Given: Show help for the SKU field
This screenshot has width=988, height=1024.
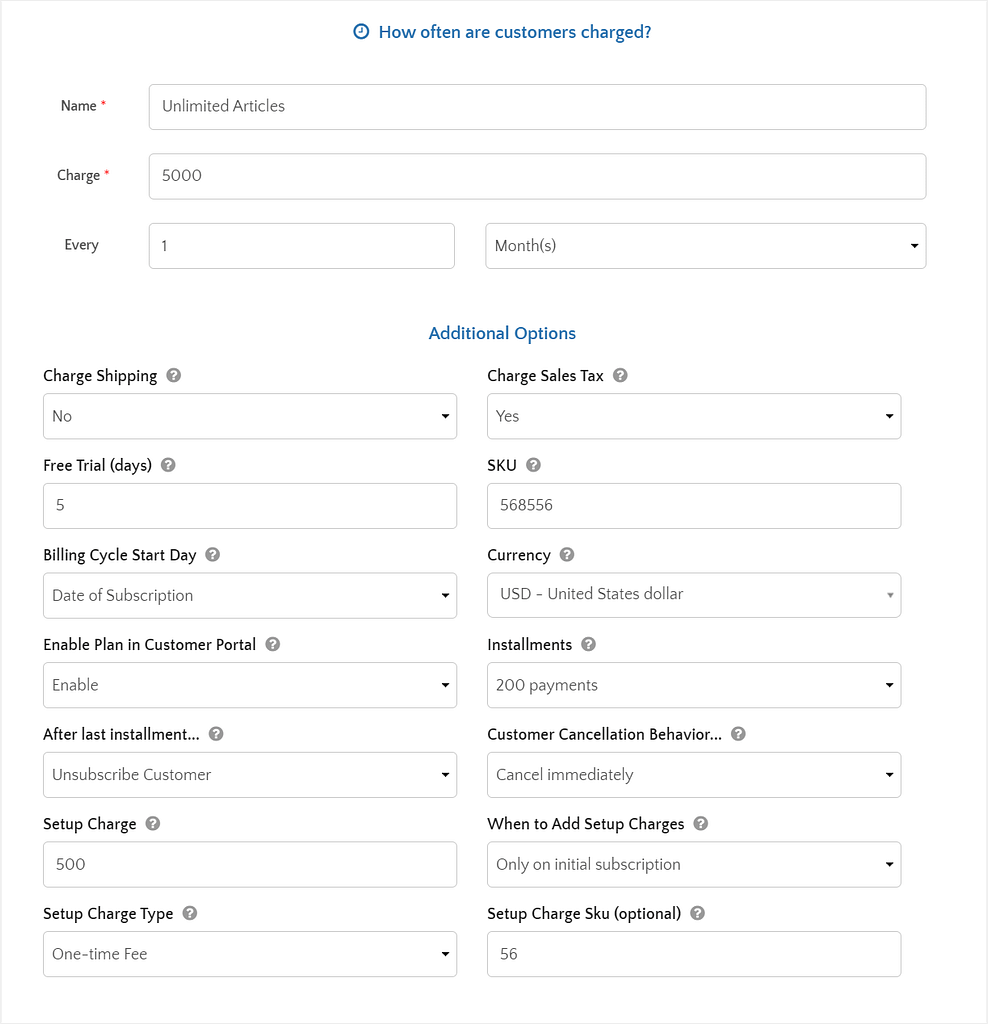Looking at the screenshot, I should 534,465.
